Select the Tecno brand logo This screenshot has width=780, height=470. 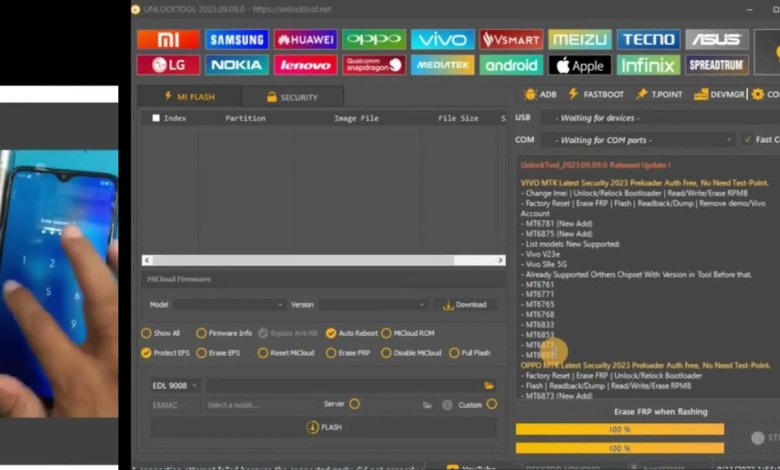(x=648, y=39)
